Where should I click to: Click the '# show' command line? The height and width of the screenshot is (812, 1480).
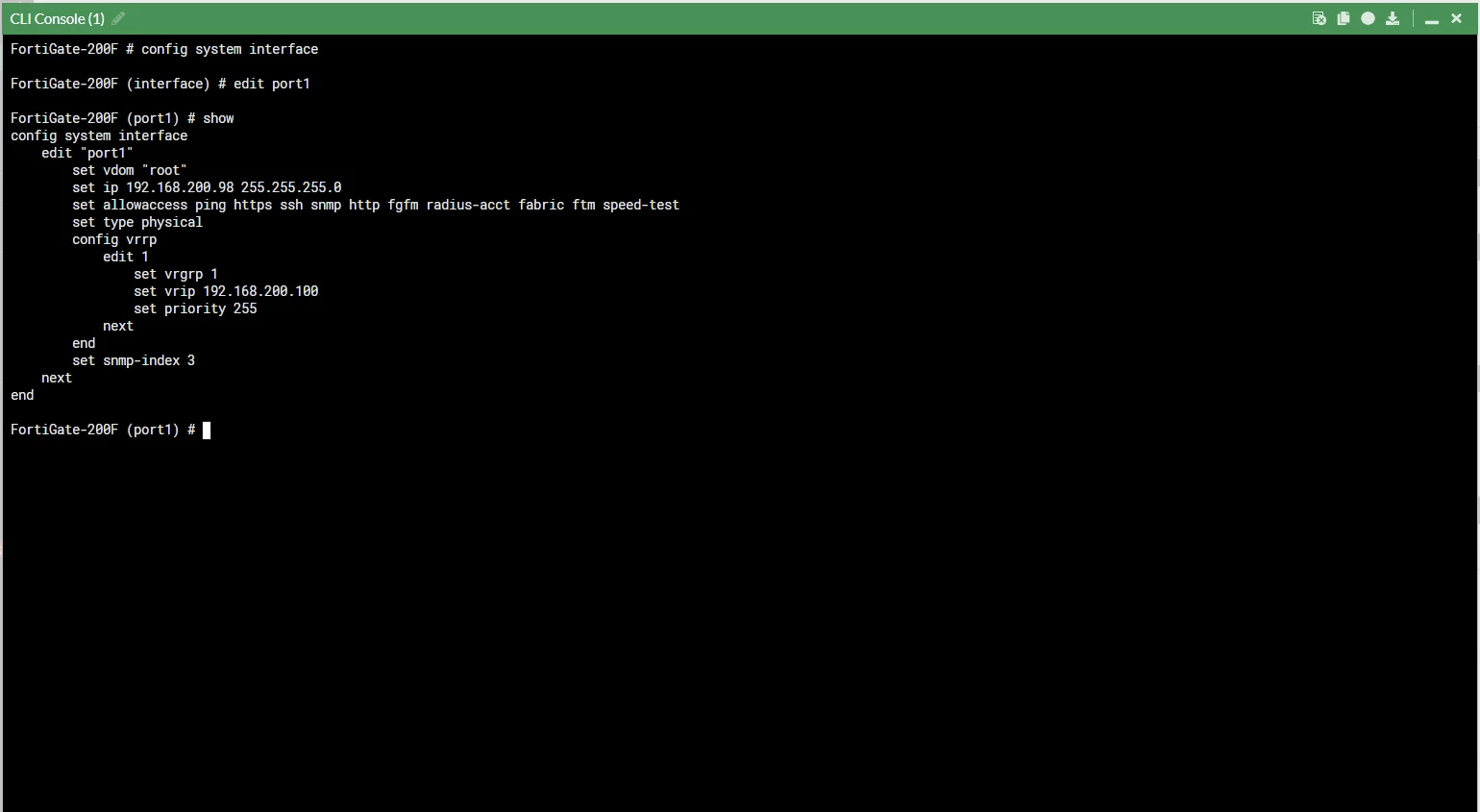coord(122,118)
